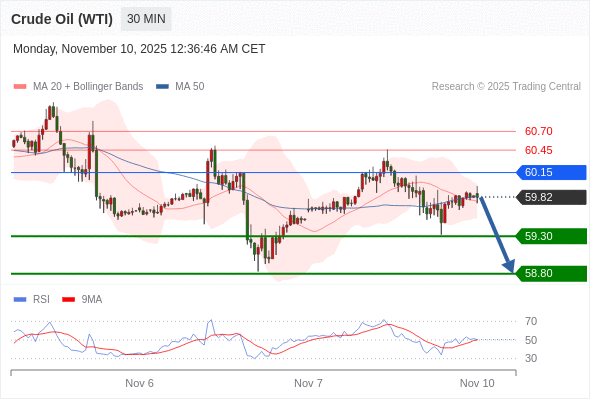Click the 9MA legend red swatch
The image size is (590, 400).
[x=68, y=300]
